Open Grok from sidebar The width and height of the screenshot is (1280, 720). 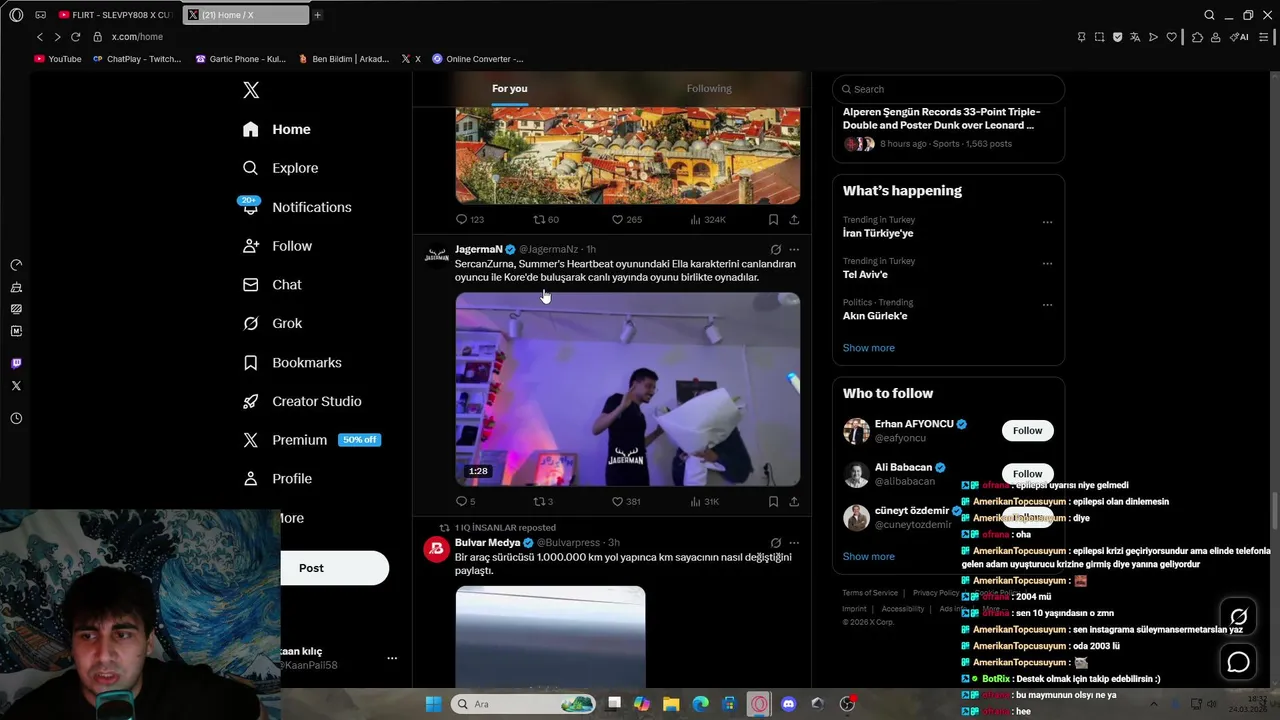click(x=272, y=323)
